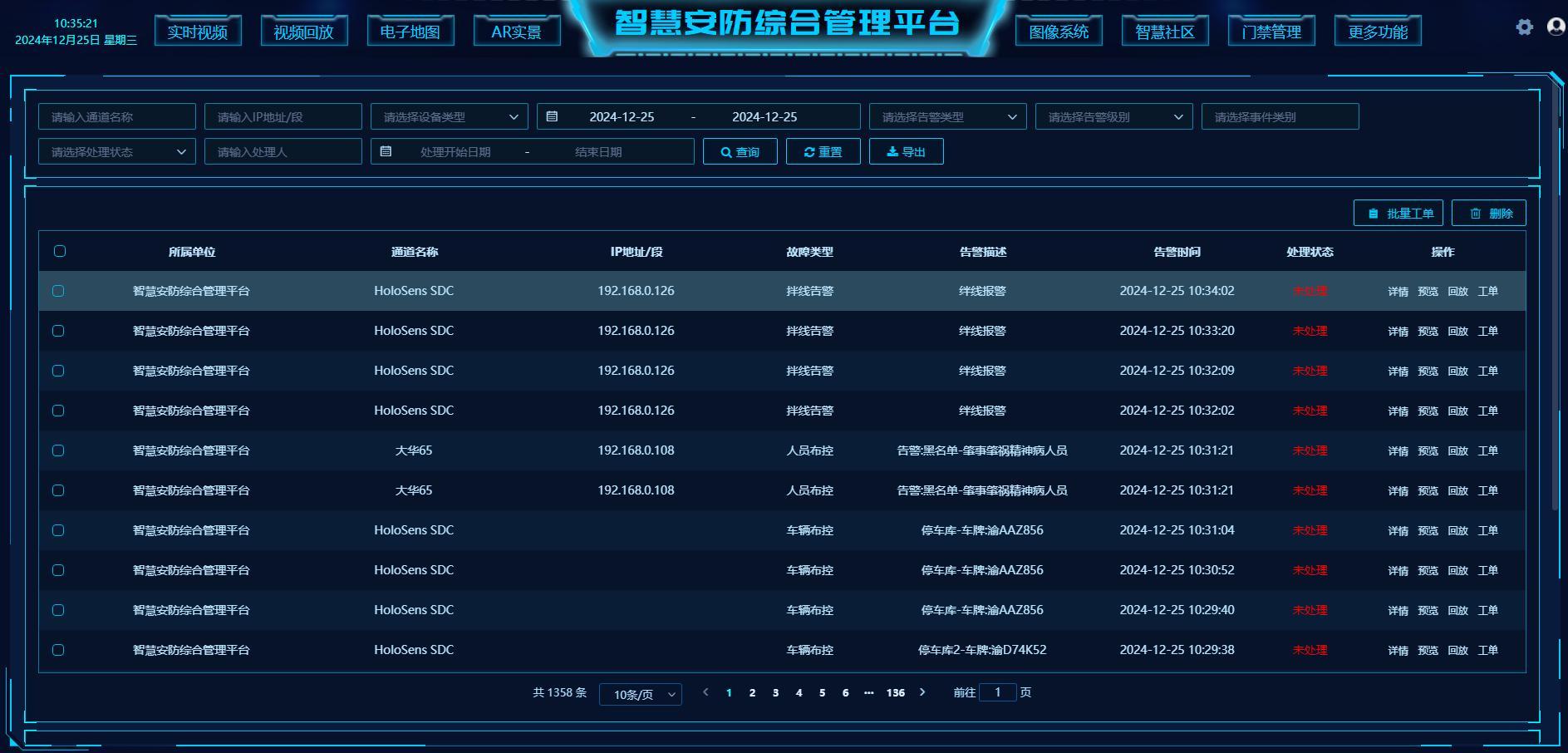
Task: Select all rows with the header checkbox
Action: tap(60, 251)
